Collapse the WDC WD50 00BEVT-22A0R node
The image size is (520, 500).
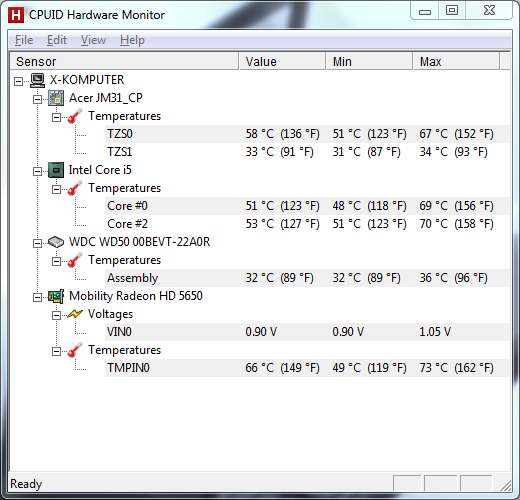pyautogui.click(x=37, y=243)
